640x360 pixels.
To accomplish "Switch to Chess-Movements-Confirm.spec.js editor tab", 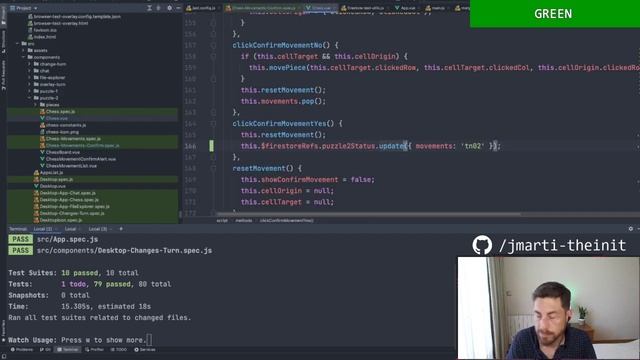I will point(263,8).
